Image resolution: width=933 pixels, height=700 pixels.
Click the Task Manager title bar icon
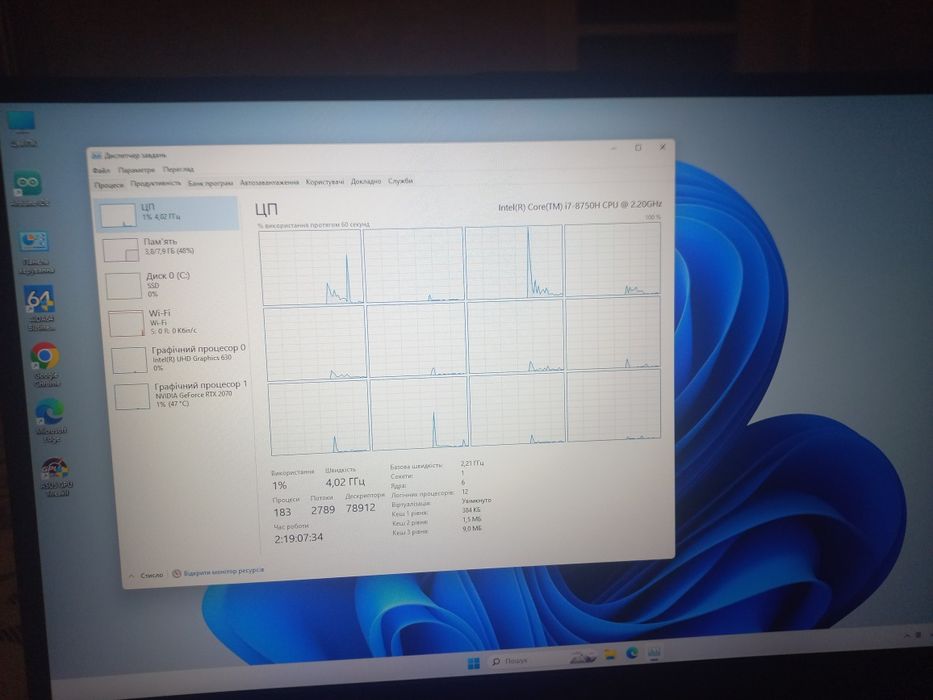[x=96, y=156]
